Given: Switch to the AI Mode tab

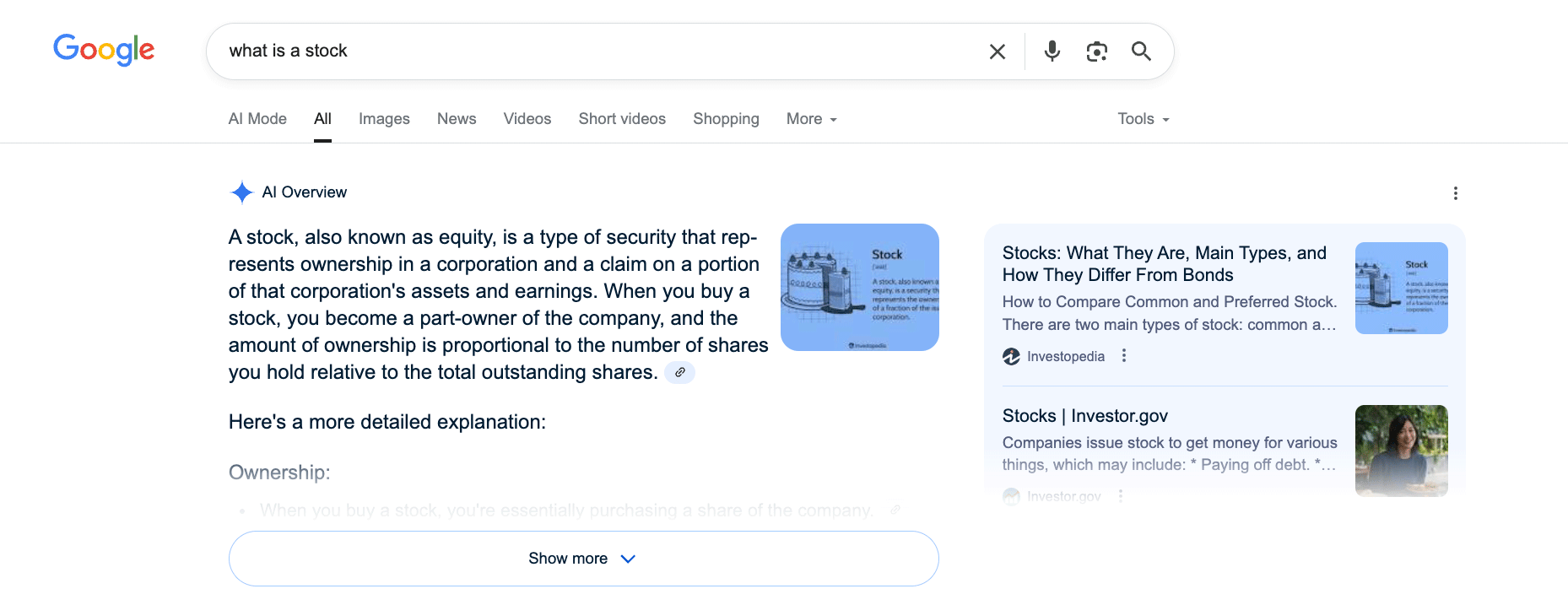Looking at the screenshot, I should point(257,119).
